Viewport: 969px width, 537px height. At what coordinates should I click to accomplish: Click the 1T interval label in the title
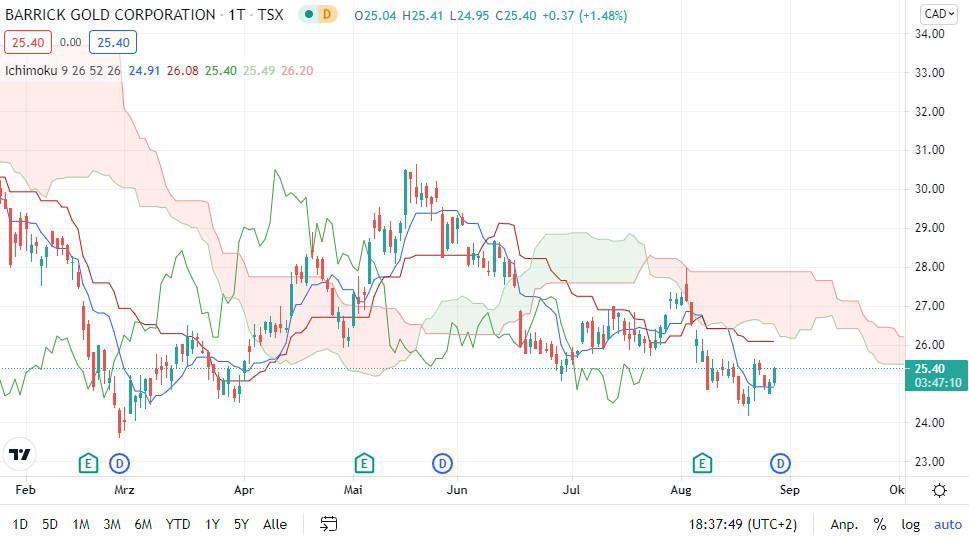(x=237, y=15)
